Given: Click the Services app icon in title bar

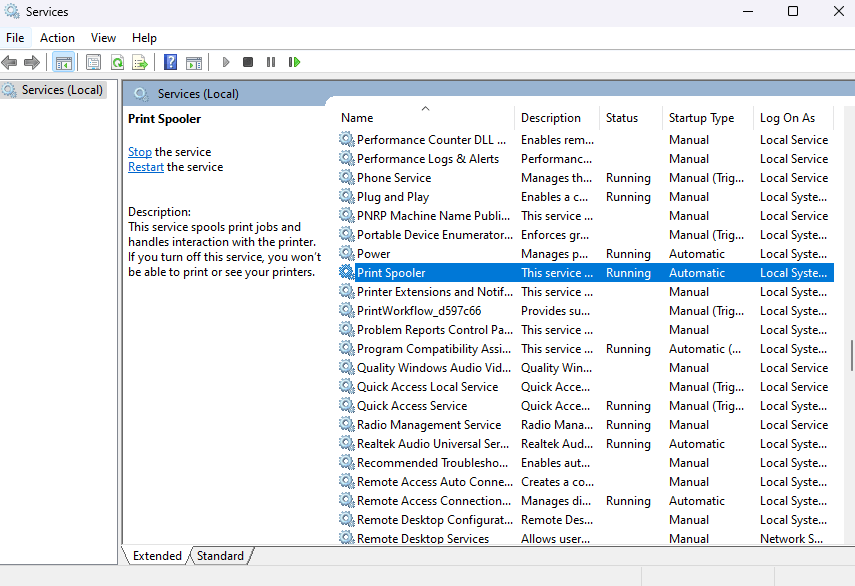Looking at the screenshot, I should 12,11.
